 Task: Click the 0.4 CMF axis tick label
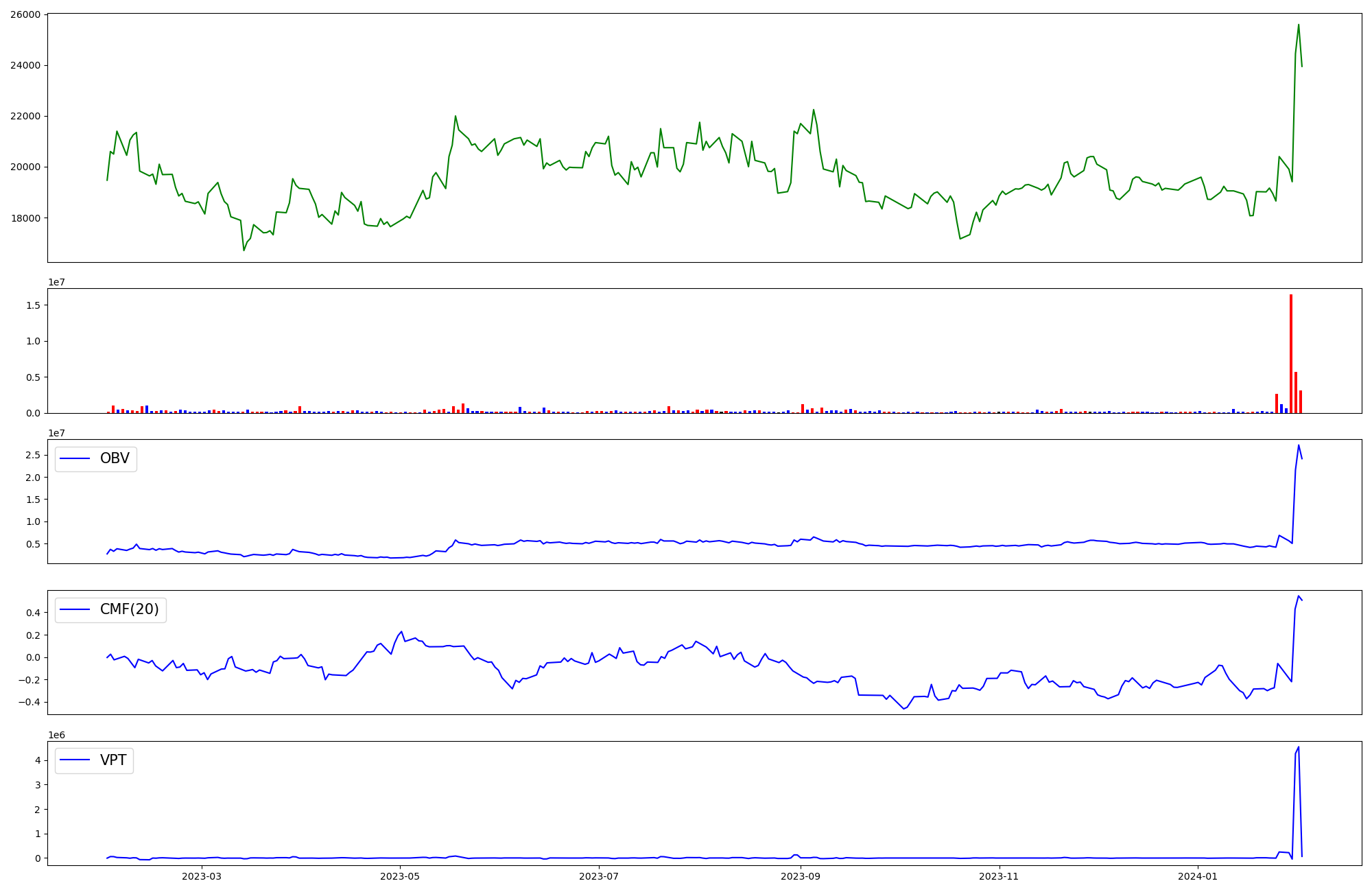[x=34, y=613]
